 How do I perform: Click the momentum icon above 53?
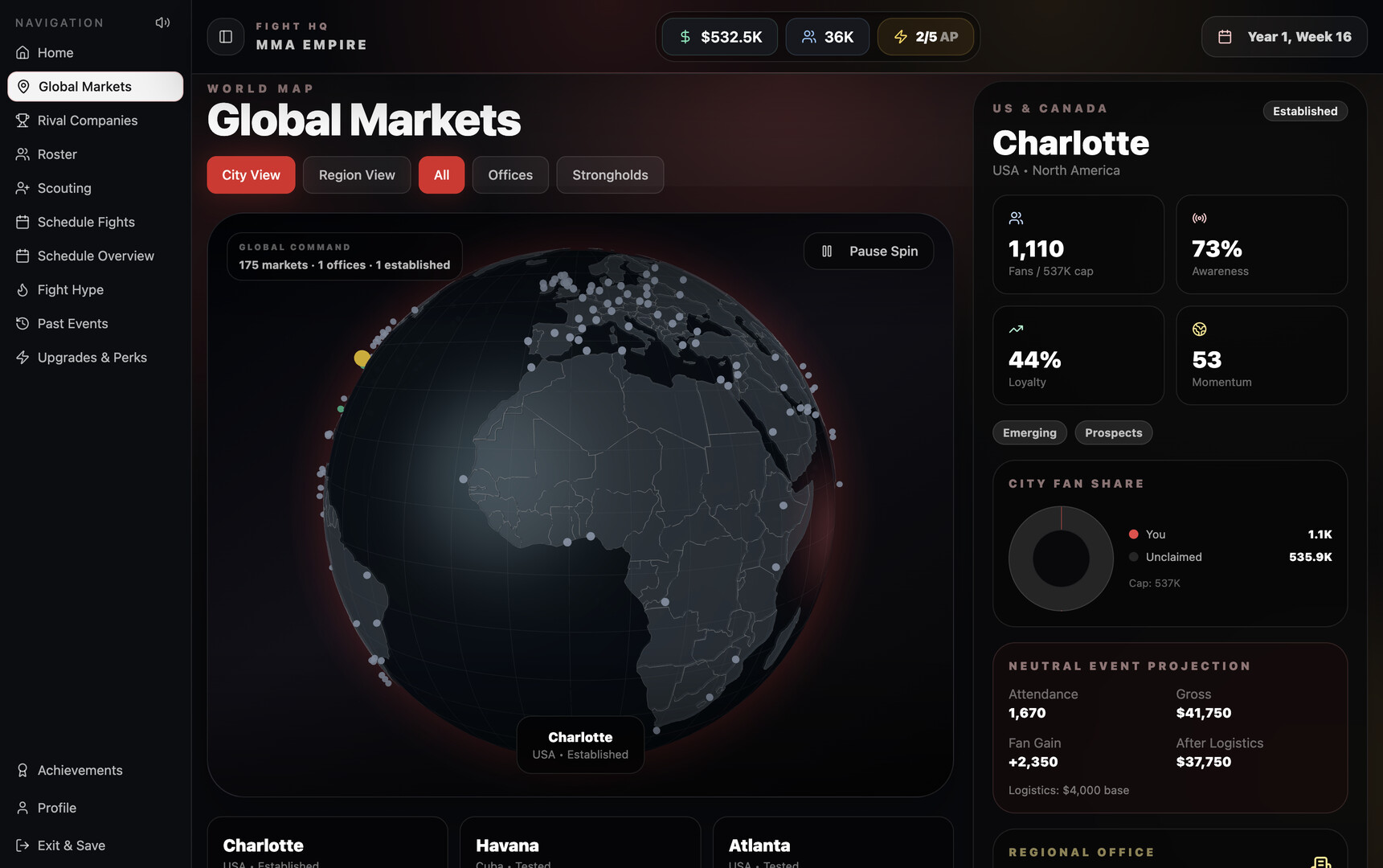pos(1199,329)
